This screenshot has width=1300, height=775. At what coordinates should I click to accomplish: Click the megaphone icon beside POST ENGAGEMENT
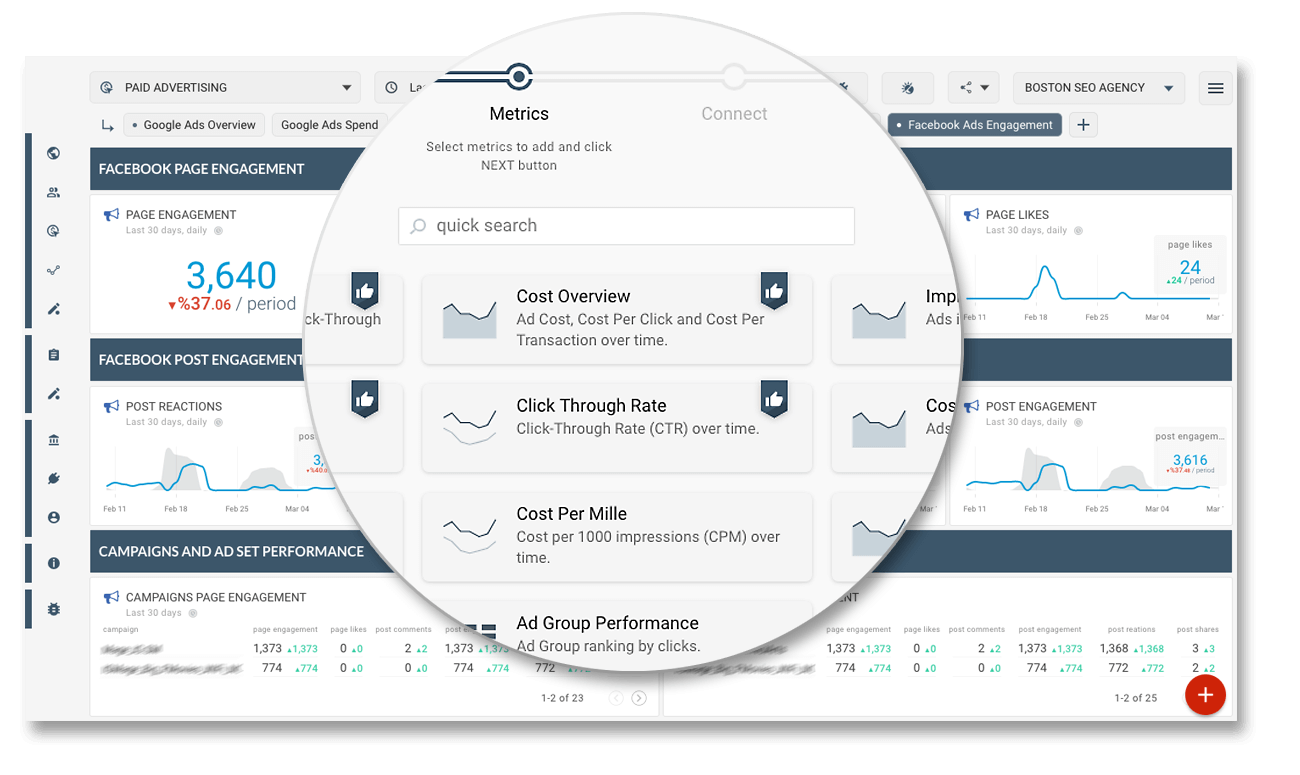coord(971,406)
